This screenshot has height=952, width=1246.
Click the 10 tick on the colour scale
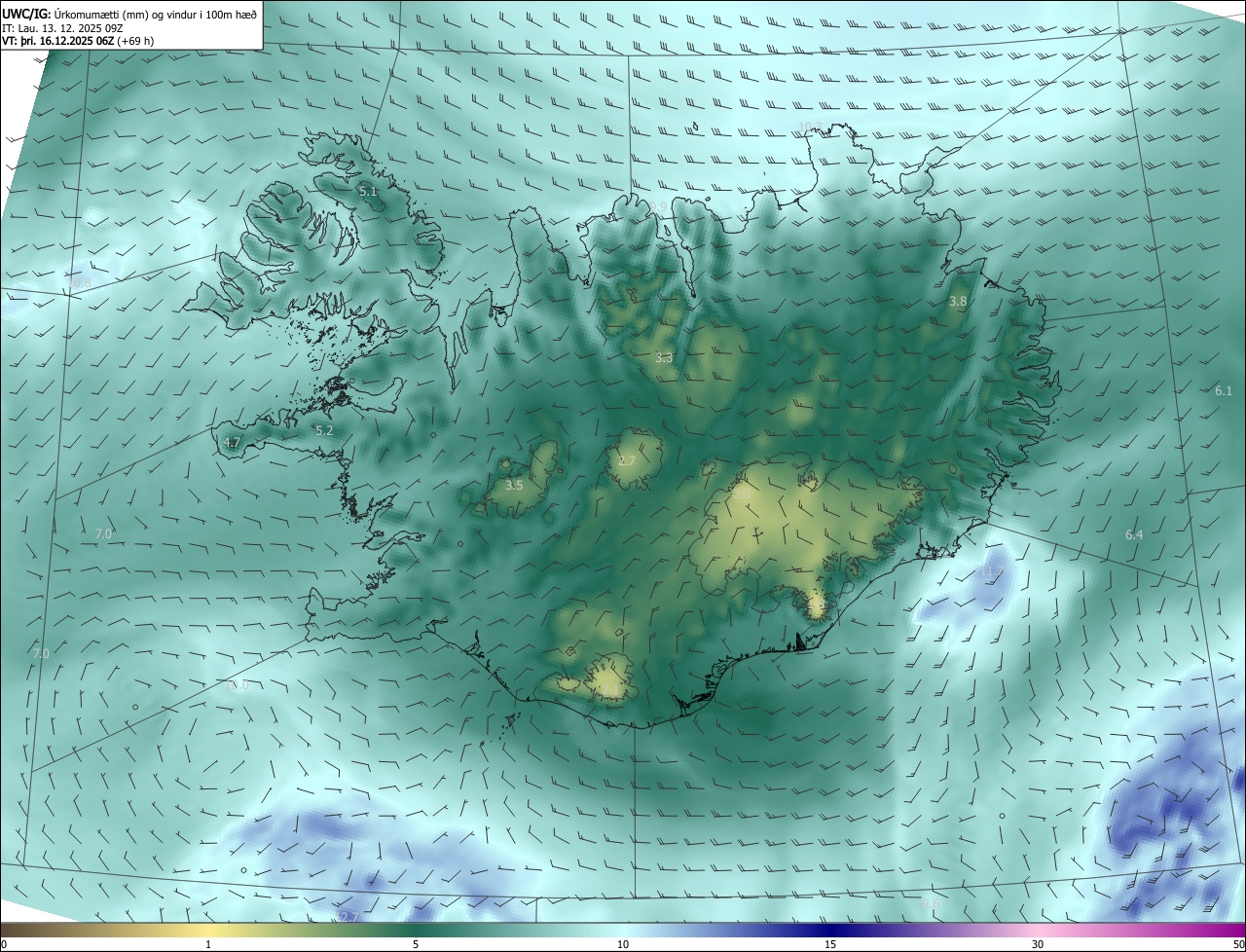coord(623,944)
